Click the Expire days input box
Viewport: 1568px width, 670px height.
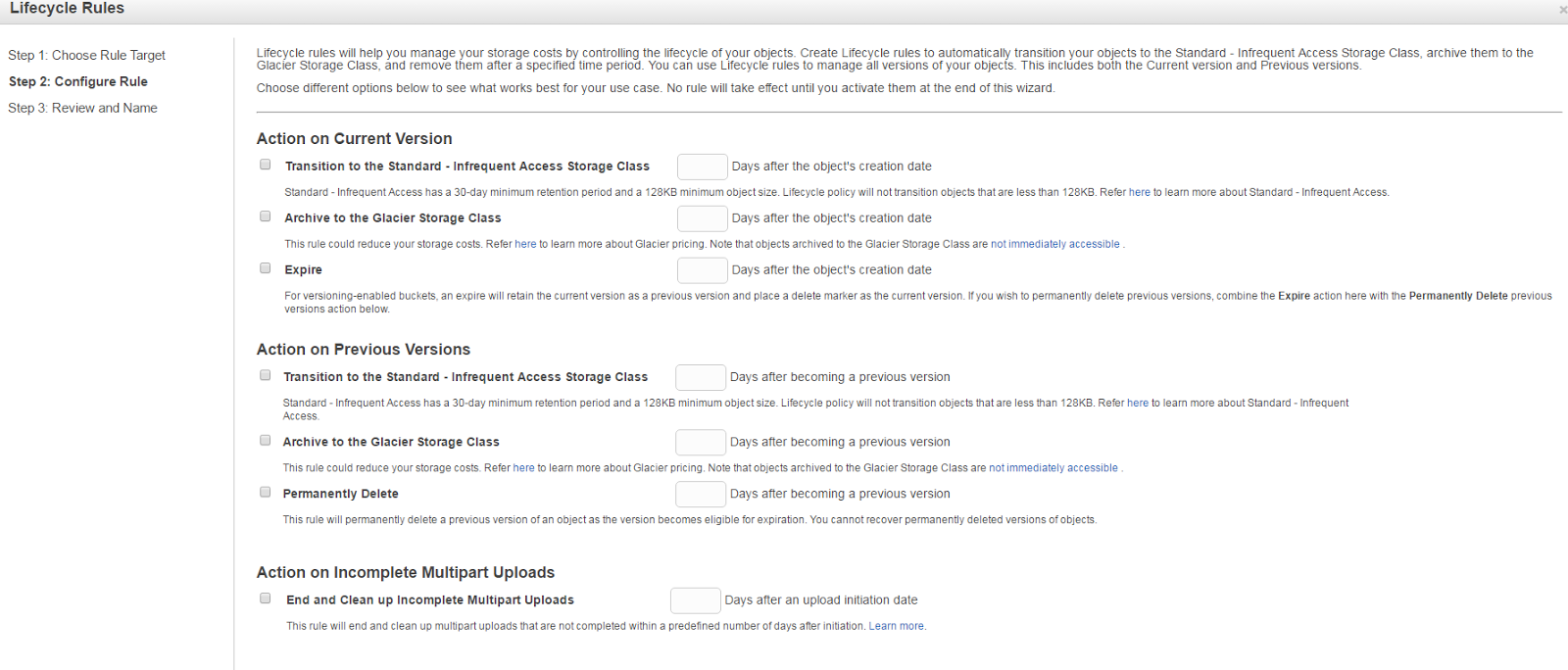click(x=702, y=270)
